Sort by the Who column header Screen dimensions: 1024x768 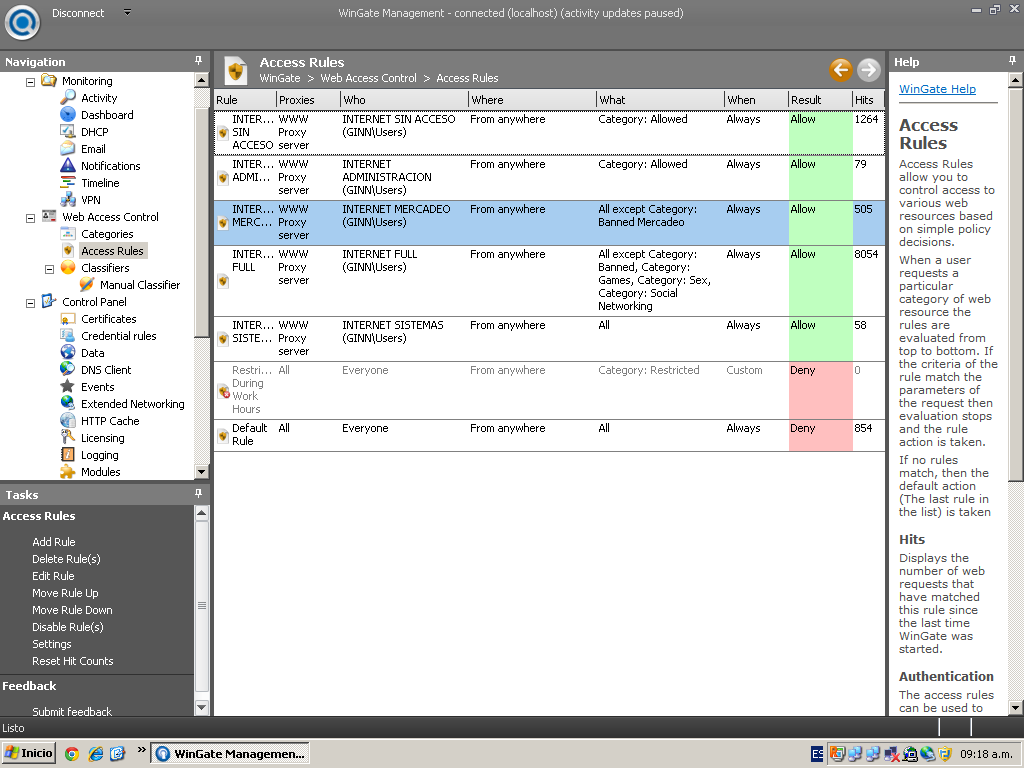pos(404,100)
